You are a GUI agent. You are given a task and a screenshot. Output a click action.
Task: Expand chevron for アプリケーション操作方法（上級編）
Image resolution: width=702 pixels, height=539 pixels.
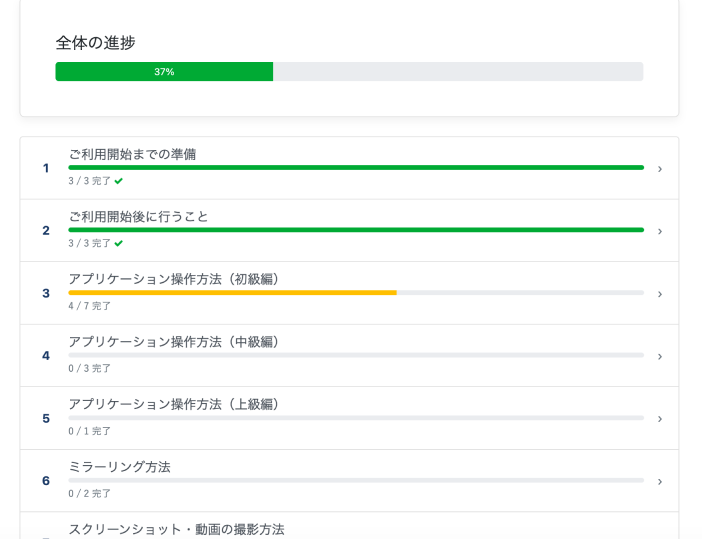click(659, 419)
